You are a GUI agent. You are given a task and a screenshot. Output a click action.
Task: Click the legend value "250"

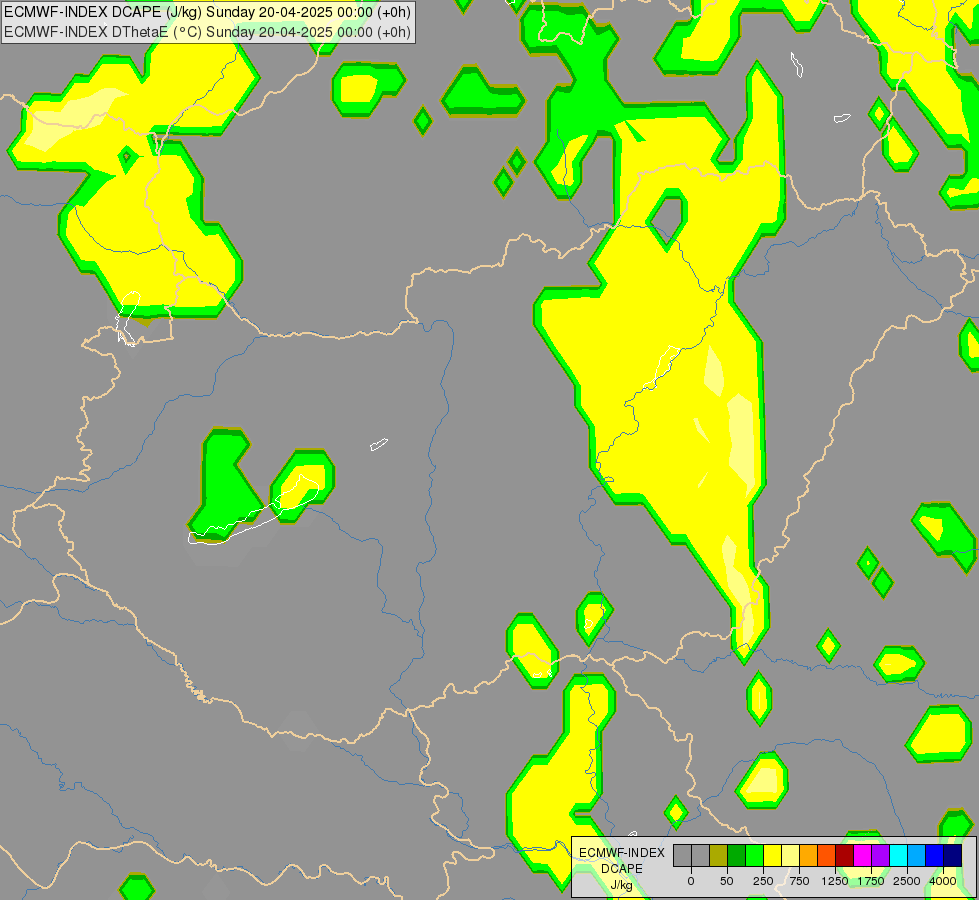click(763, 881)
